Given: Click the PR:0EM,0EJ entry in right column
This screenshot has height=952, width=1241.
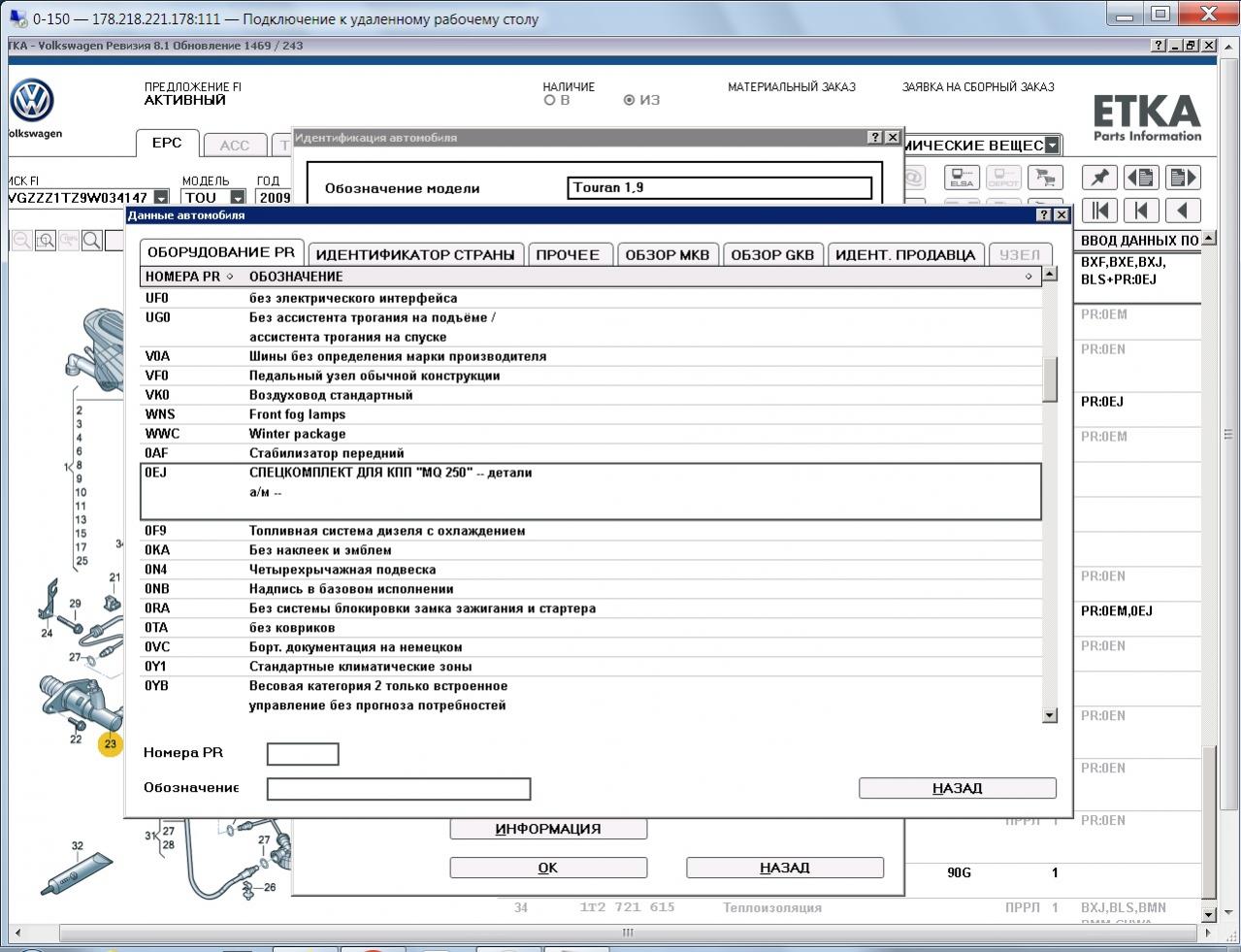Looking at the screenshot, I should pyautogui.click(x=1117, y=611).
